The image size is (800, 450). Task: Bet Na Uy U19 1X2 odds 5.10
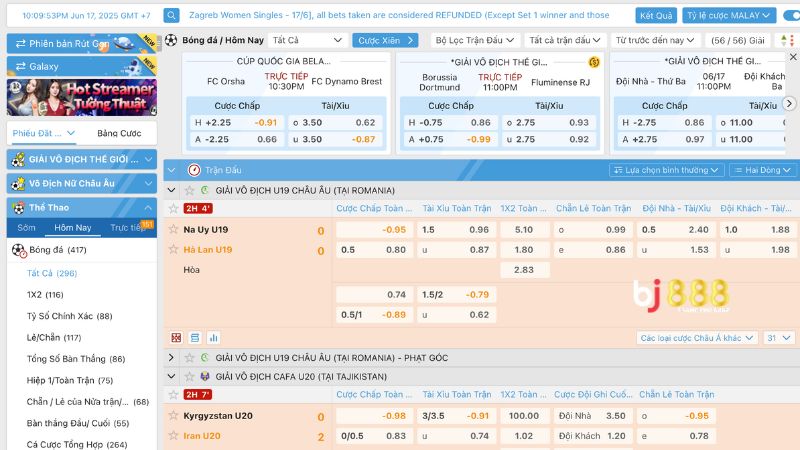pos(524,230)
